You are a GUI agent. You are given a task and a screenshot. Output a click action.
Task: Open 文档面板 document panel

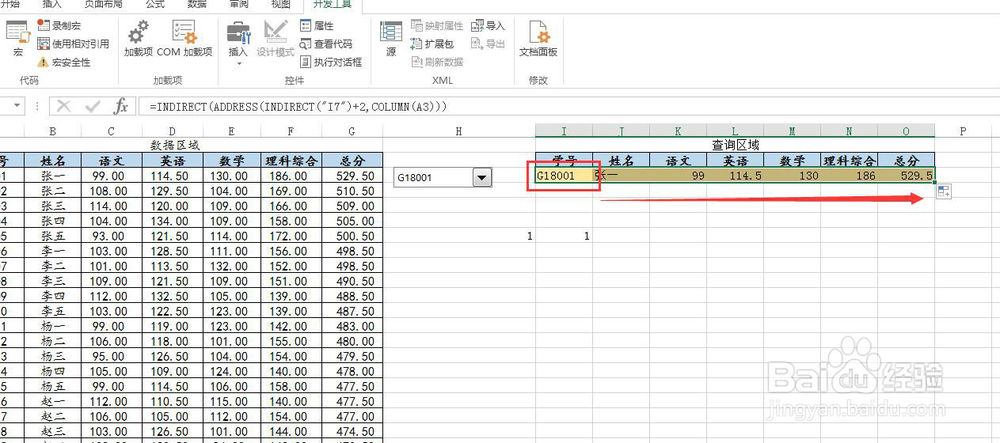click(x=538, y=40)
